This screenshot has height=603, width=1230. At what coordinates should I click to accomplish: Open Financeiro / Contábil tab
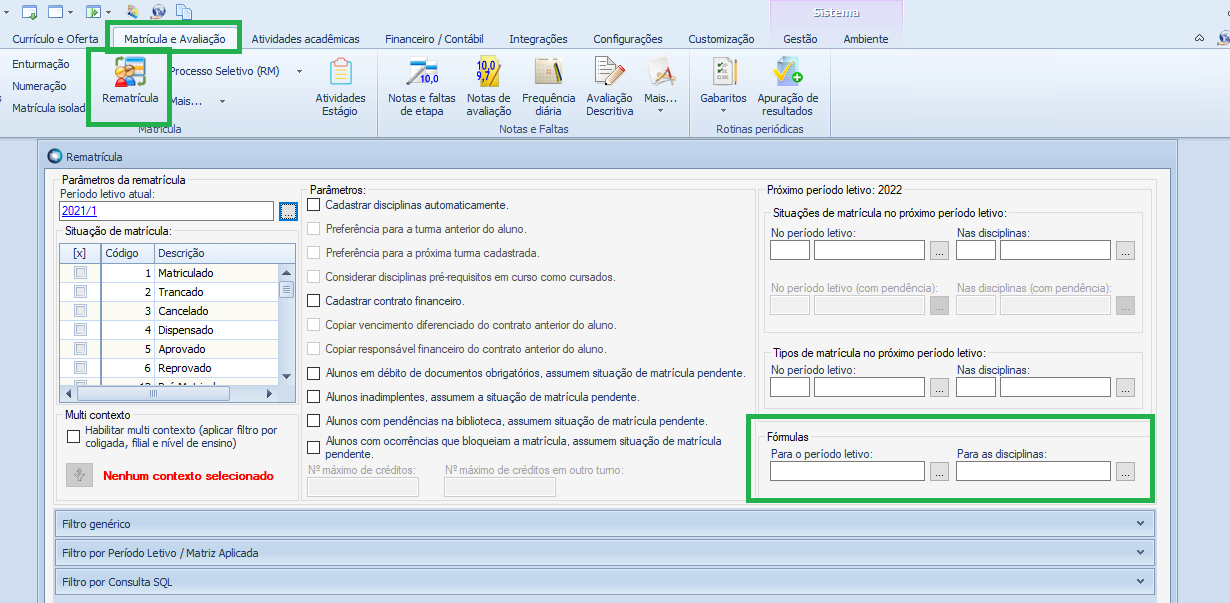coord(434,39)
